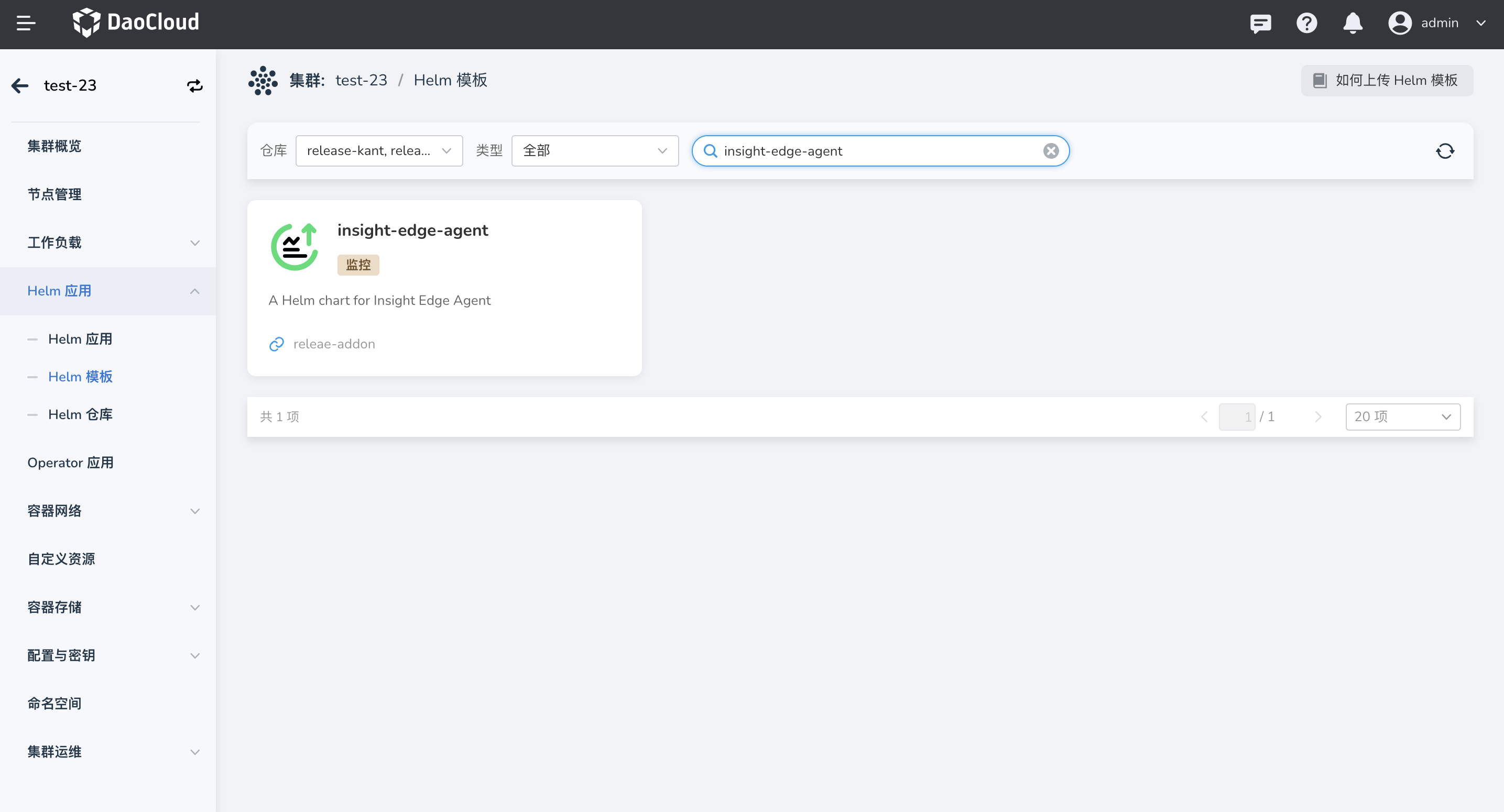Open the chat messages icon
1504x812 pixels.
tap(1260, 24)
